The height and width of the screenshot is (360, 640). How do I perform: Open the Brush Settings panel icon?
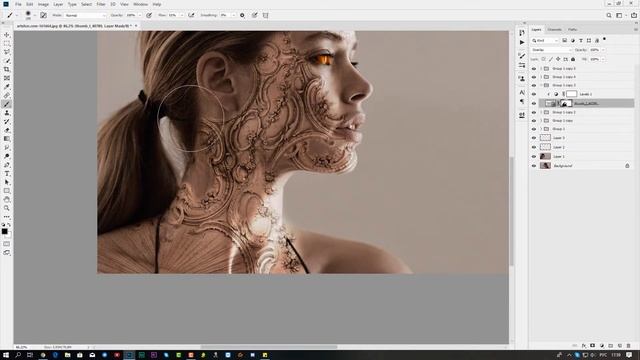coord(43,15)
